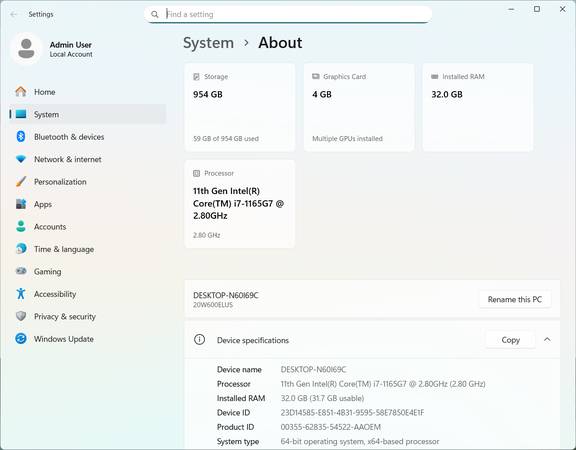The width and height of the screenshot is (576, 450).
Task: Click model number 20W600ELUS
Action: (213, 305)
